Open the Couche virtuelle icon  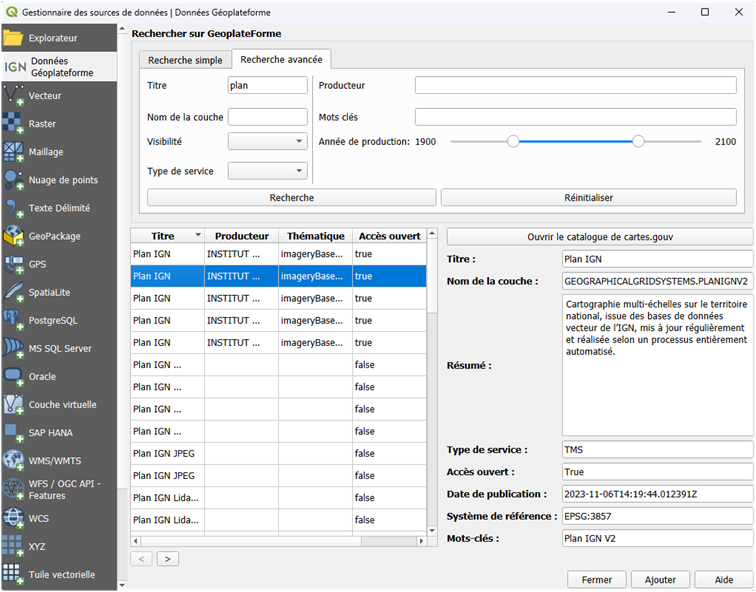click(x=13, y=404)
